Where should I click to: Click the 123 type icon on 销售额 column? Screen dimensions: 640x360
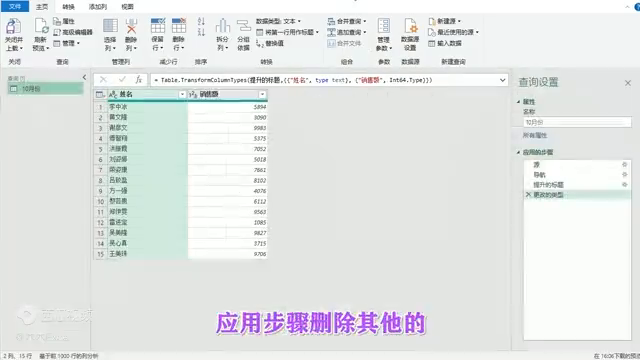[x=193, y=94]
